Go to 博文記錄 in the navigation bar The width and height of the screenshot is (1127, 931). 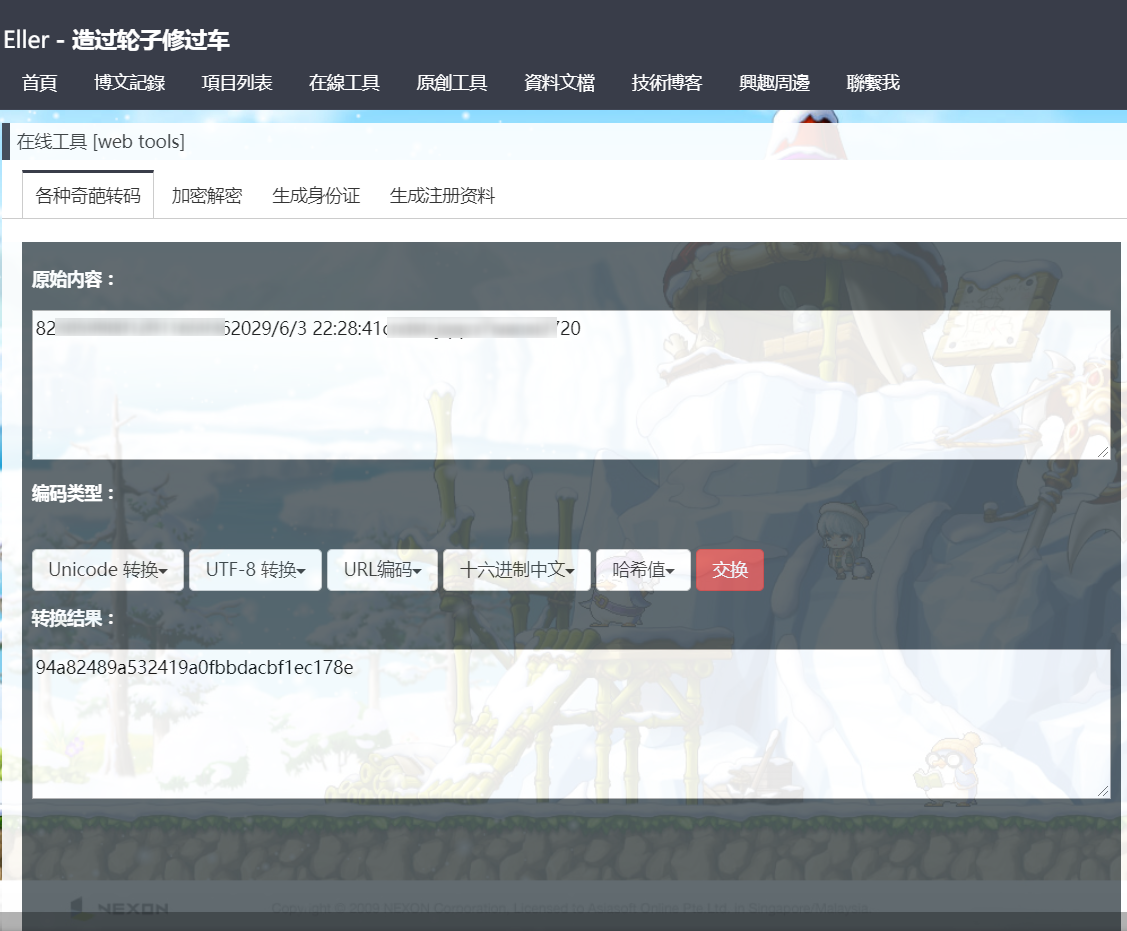(x=129, y=83)
